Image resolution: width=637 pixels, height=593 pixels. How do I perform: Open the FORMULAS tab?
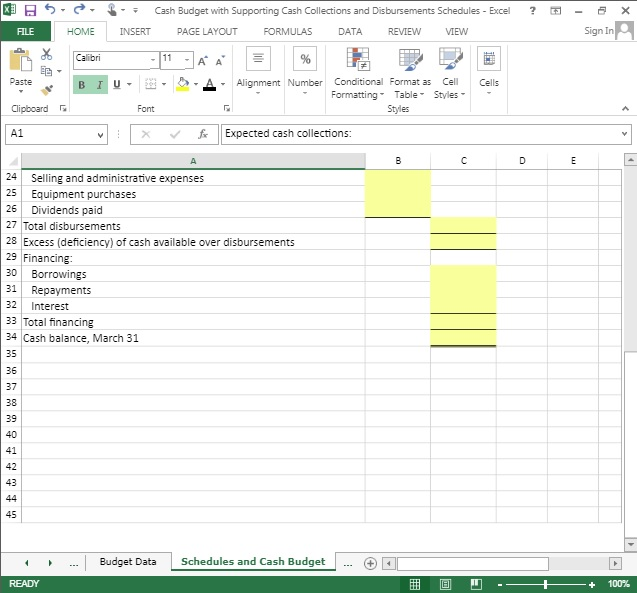288,32
